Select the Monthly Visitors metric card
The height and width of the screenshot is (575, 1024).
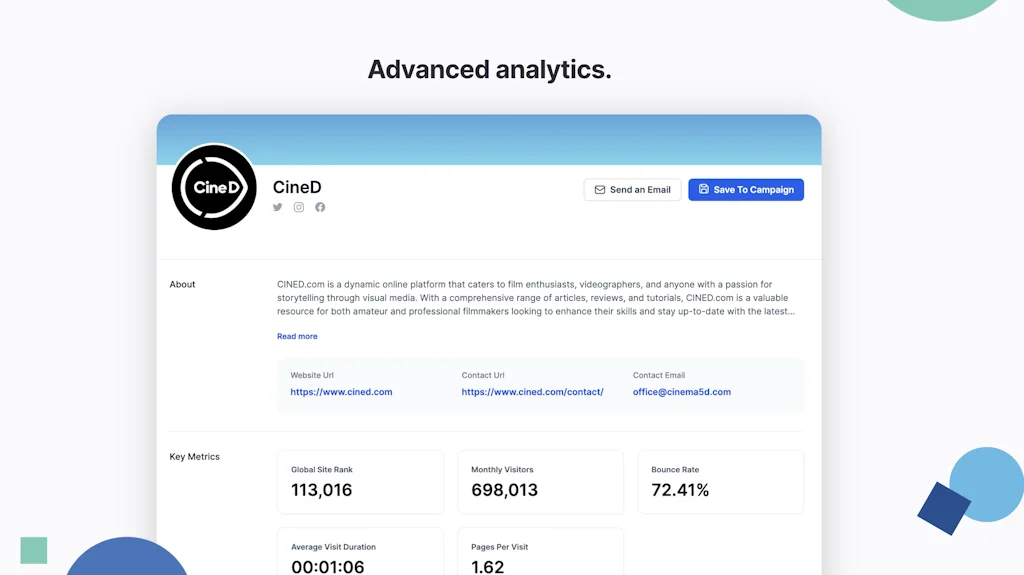[x=540, y=482]
